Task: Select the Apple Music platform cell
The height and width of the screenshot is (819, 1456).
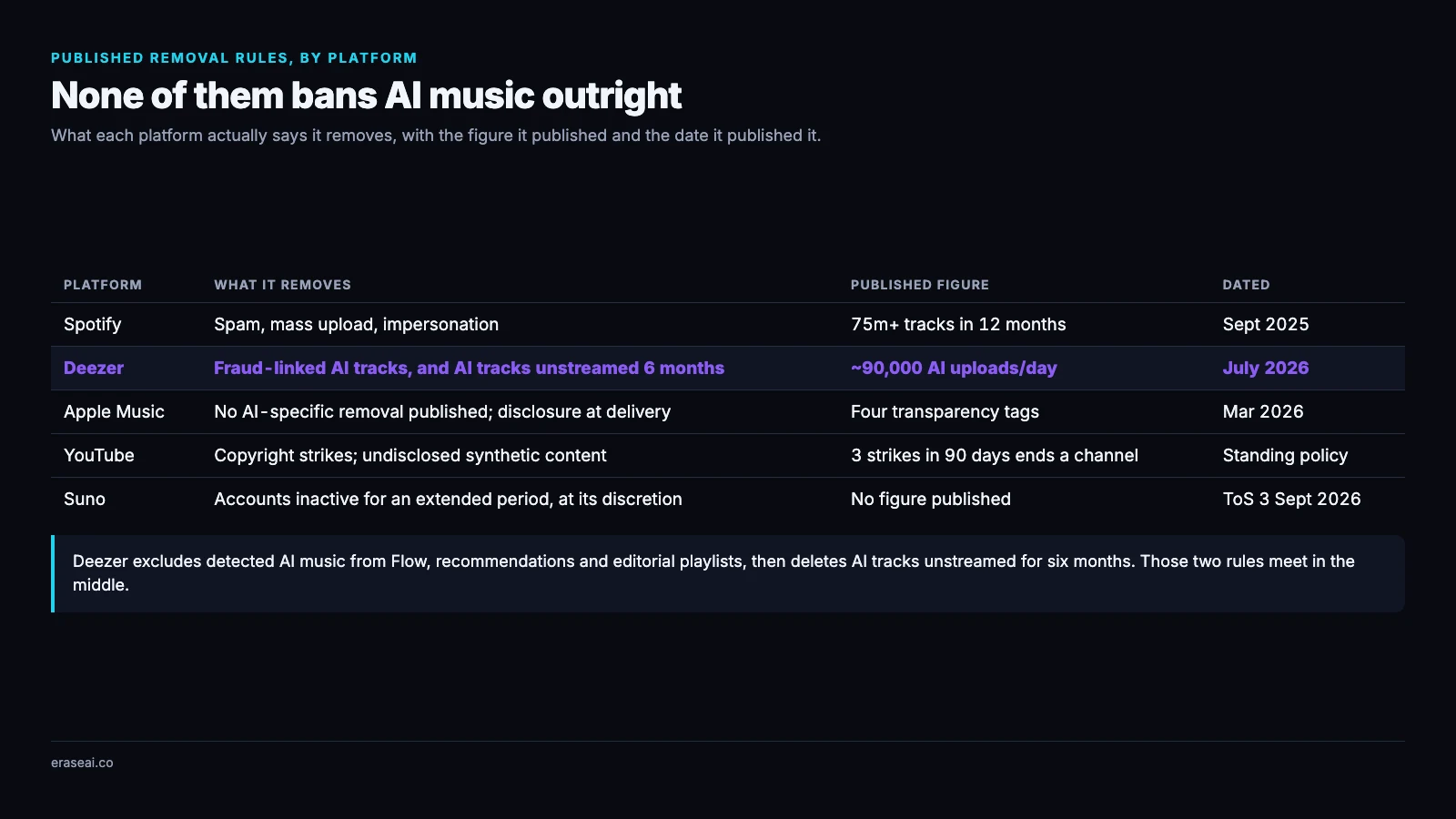Action: pyautogui.click(x=114, y=411)
